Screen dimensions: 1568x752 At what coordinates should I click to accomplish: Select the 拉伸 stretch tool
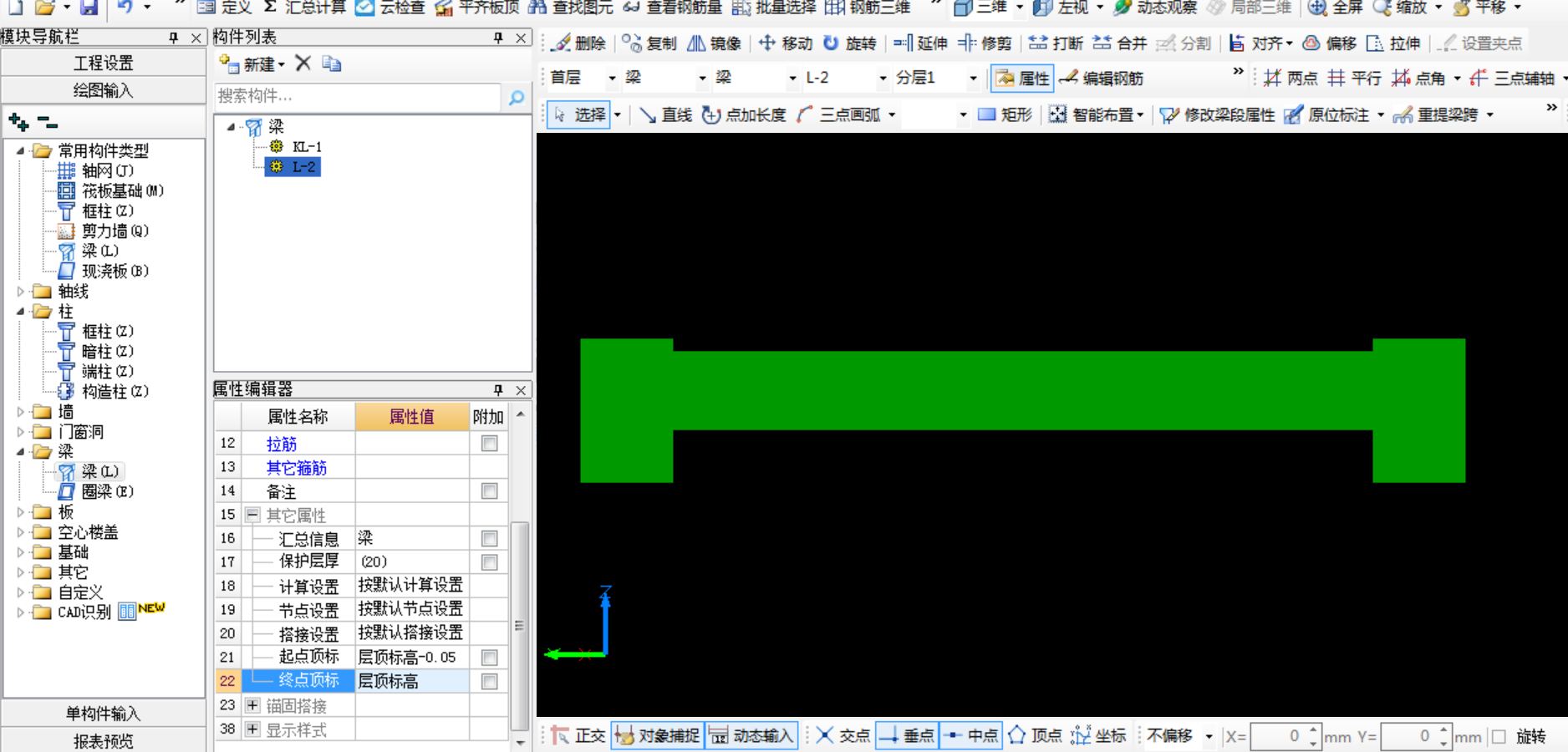(x=1393, y=43)
